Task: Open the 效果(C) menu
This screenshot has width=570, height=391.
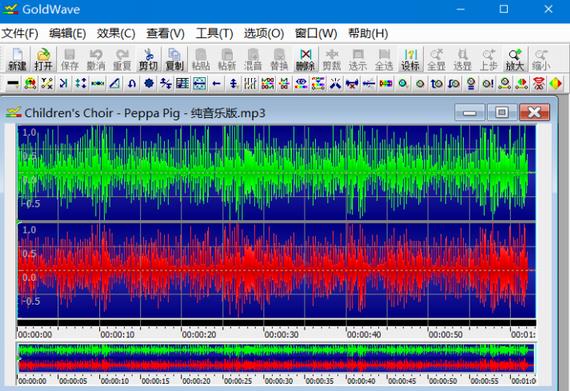Action: [116, 33]
